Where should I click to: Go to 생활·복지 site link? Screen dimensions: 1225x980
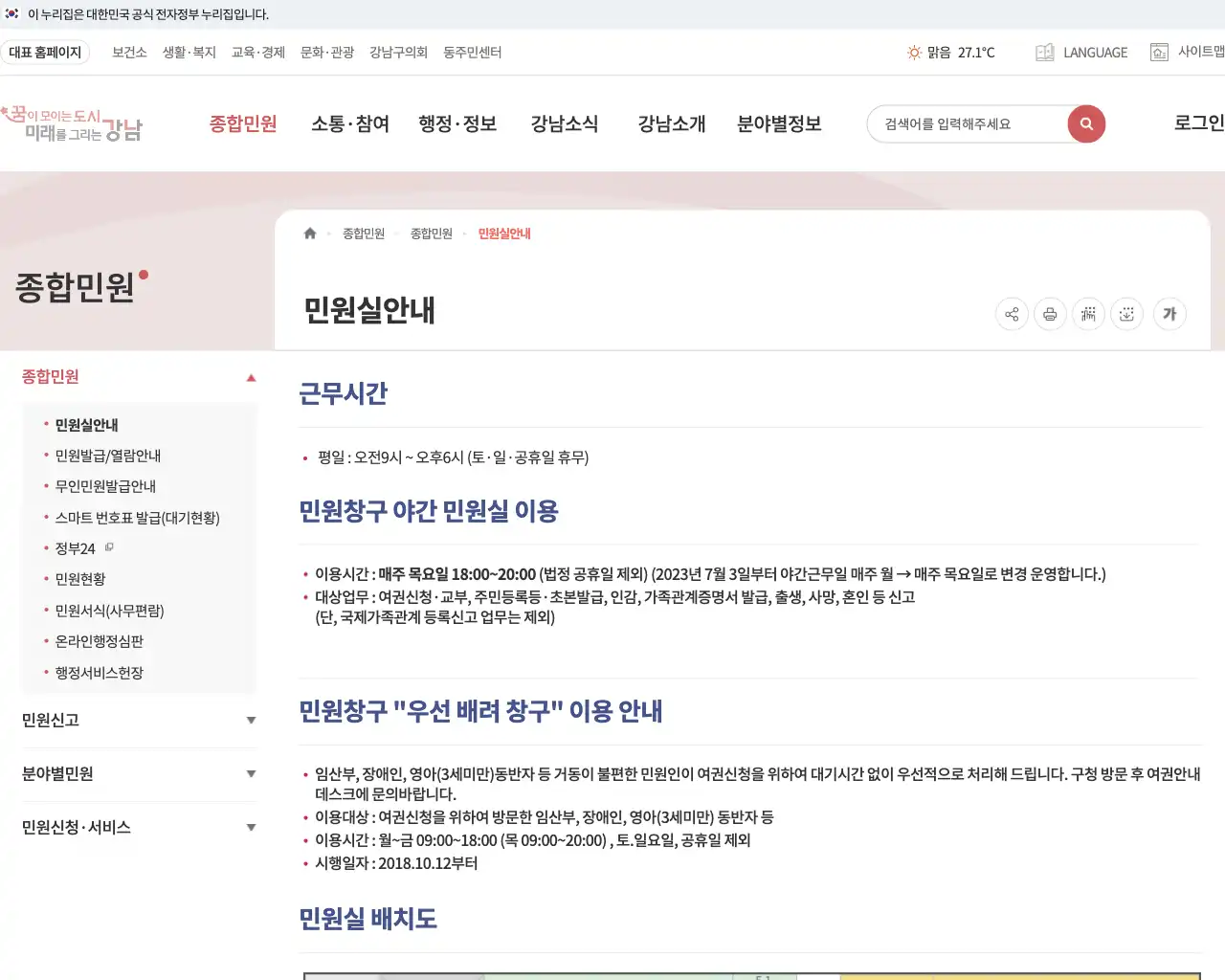(x=189, y=53)
